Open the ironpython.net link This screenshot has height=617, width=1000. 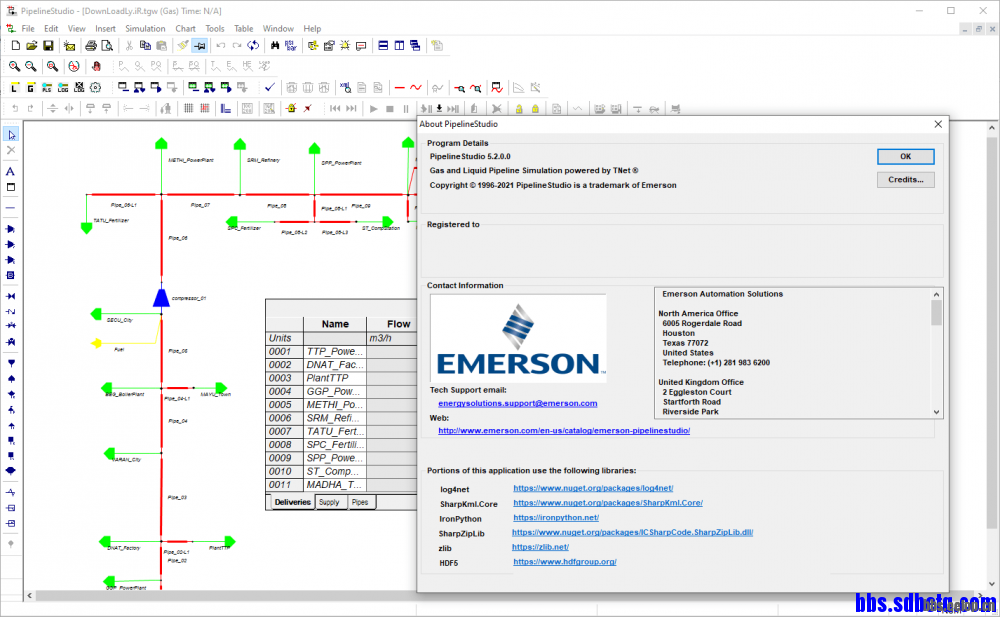tap(556, 517)
